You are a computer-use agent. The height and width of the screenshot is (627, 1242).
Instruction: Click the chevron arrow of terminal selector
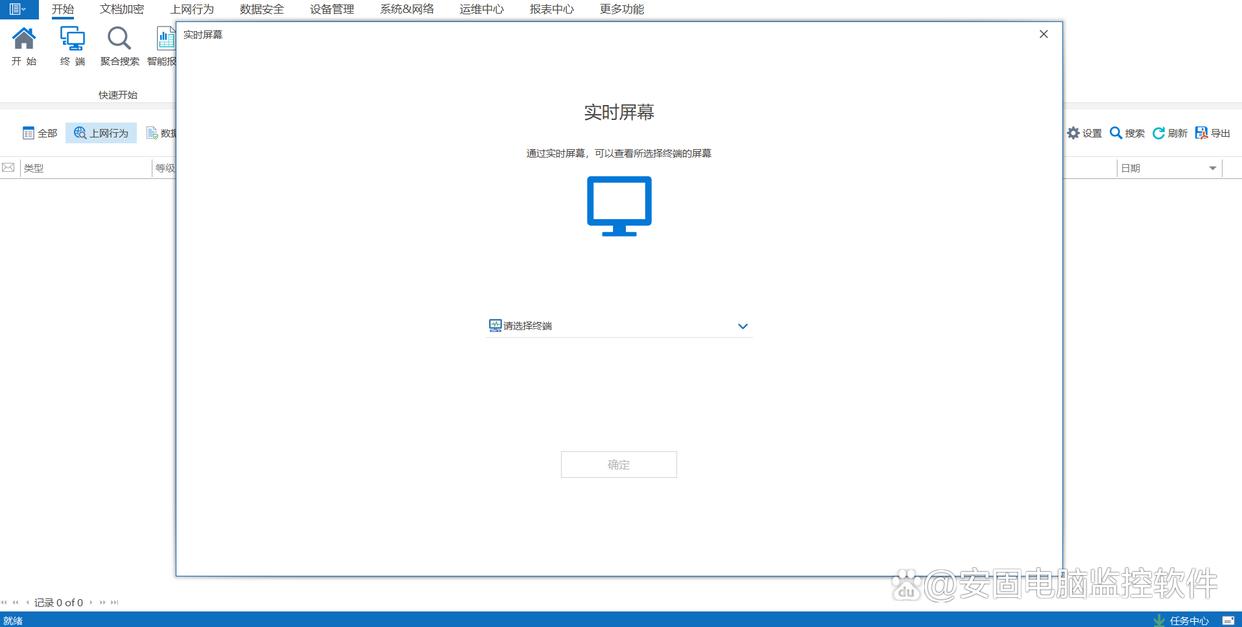(743, 326)
